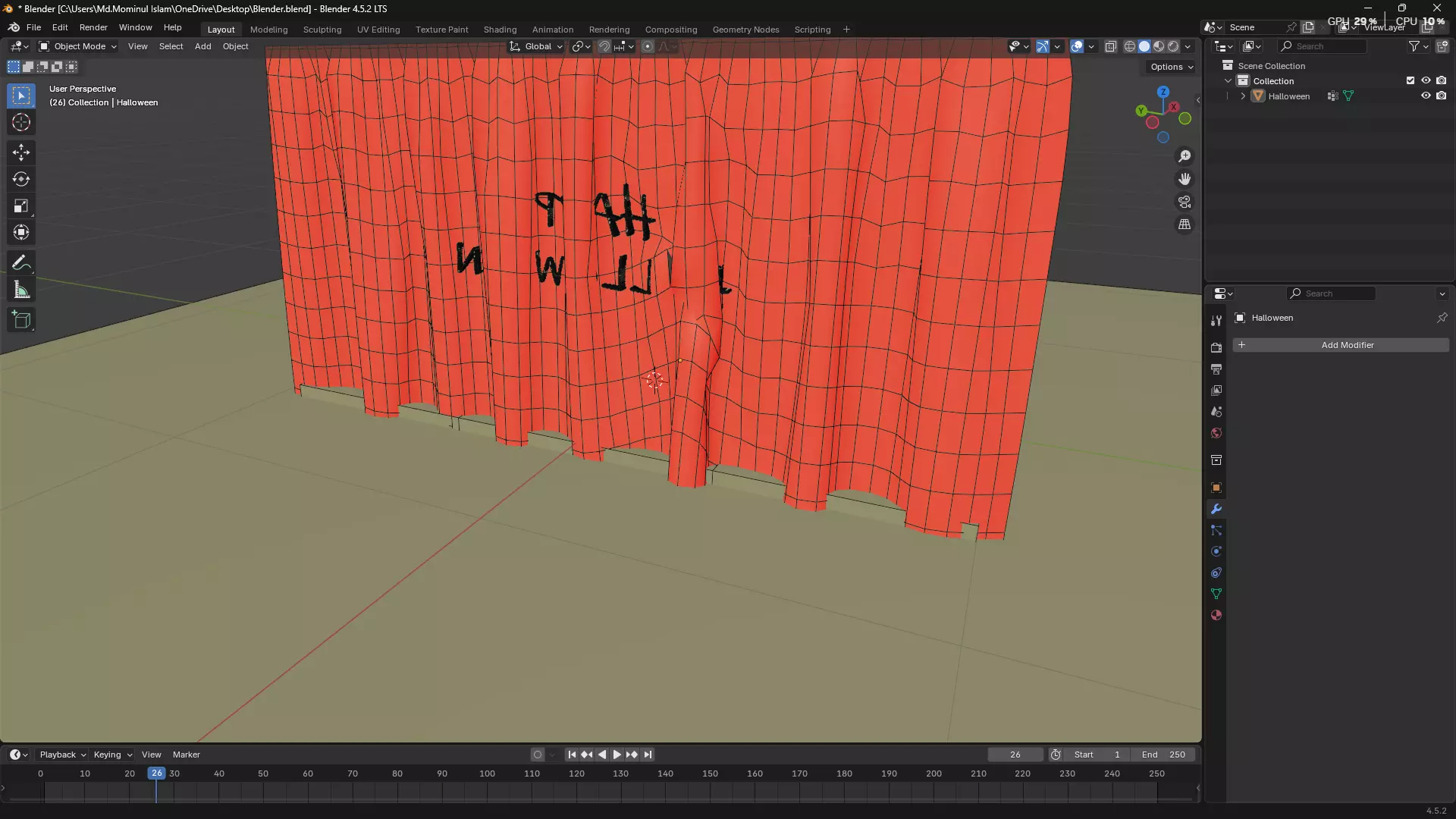Open the Global transform orientation dropdown
This screenshot has width=1456, height=819.
(537, 46)
